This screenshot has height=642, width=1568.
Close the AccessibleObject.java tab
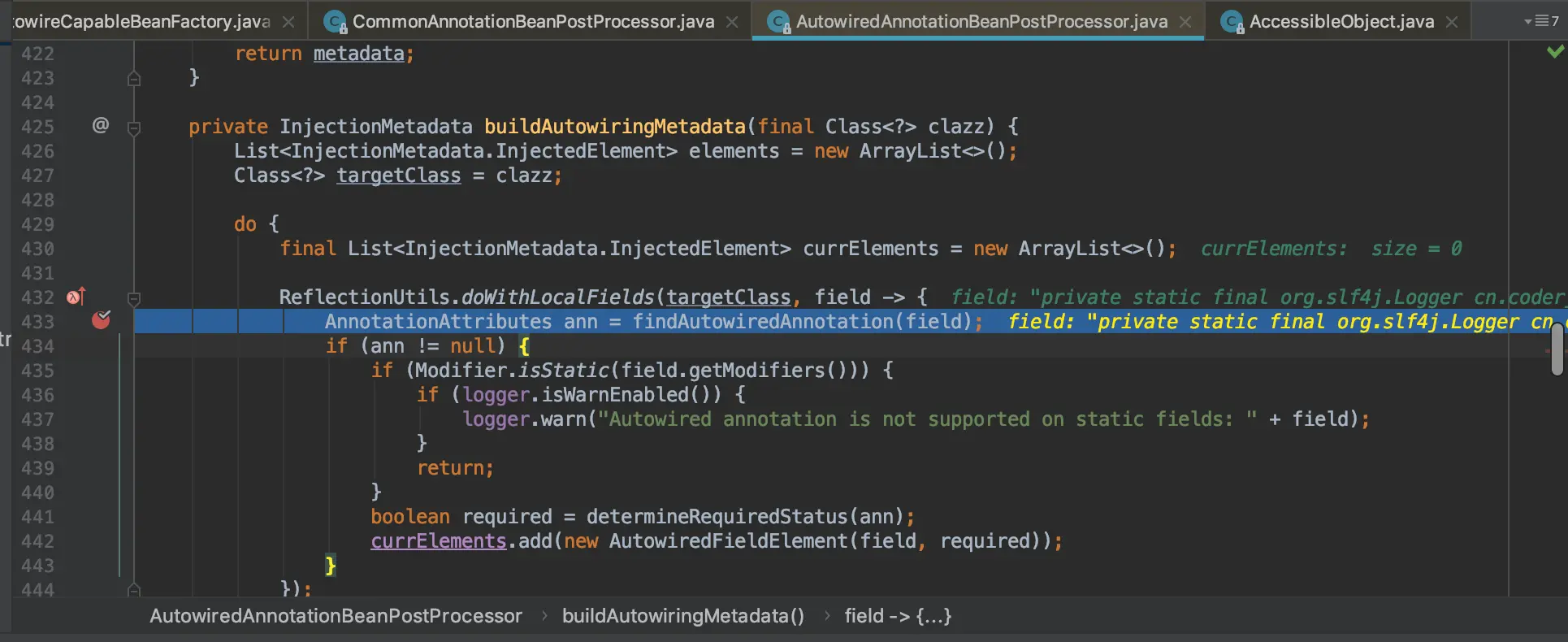coord(1452,22)
